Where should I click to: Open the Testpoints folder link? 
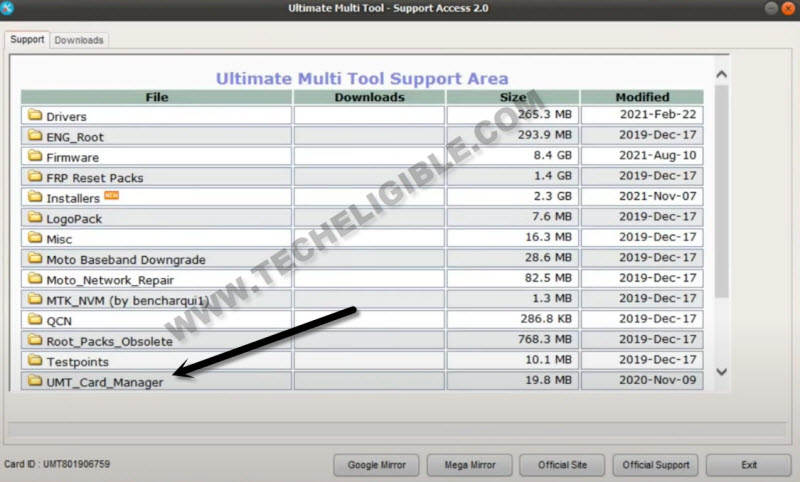[x=78, y=362]
